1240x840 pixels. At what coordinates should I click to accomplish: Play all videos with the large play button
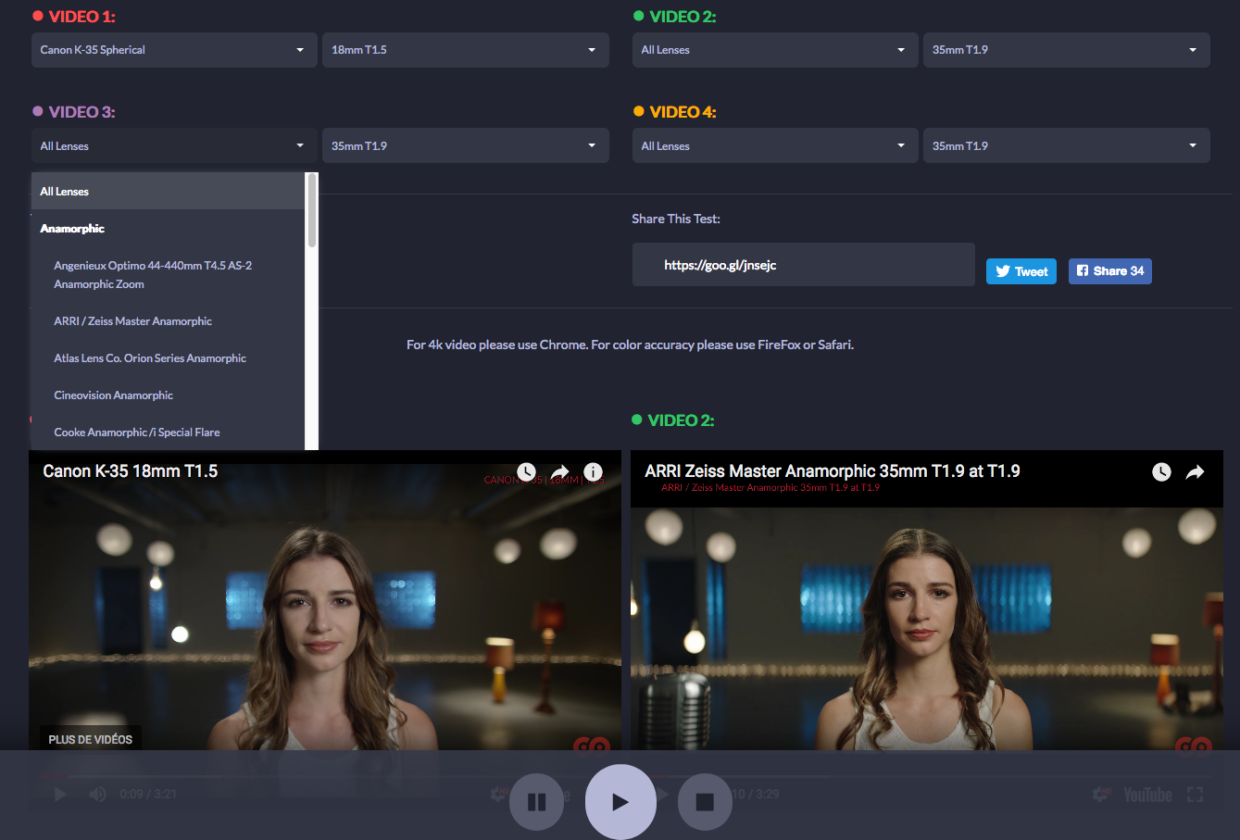pos(620,801)
